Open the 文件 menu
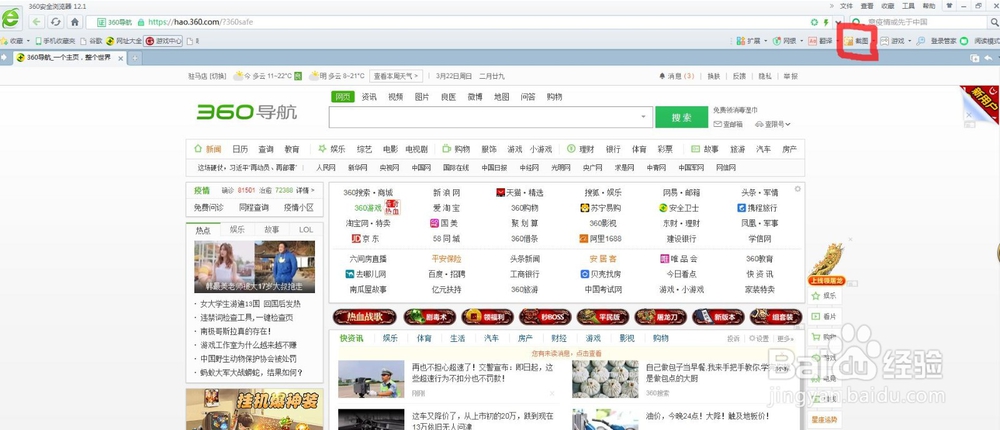Image resolution: width=1000 pixels, height=430 pixels. point(846,6)
